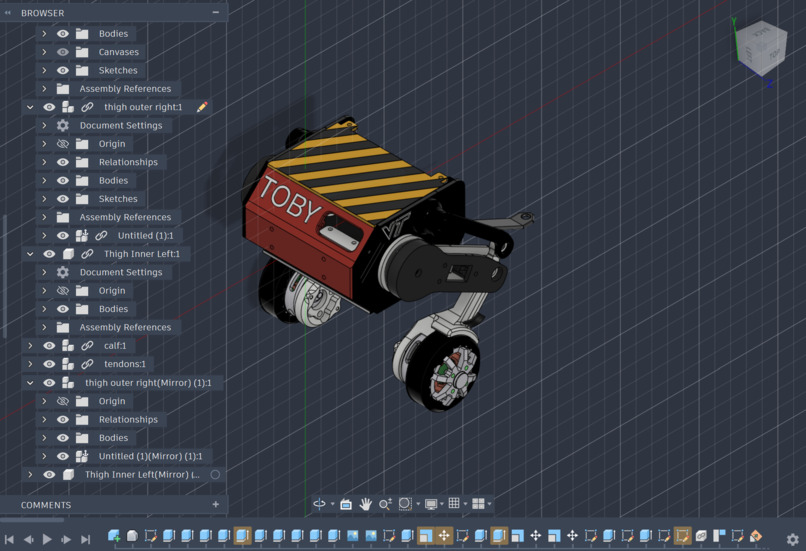806x551 pixels.
Task: Select the Orbit navigation tool
Action: (x=319, y=504)
